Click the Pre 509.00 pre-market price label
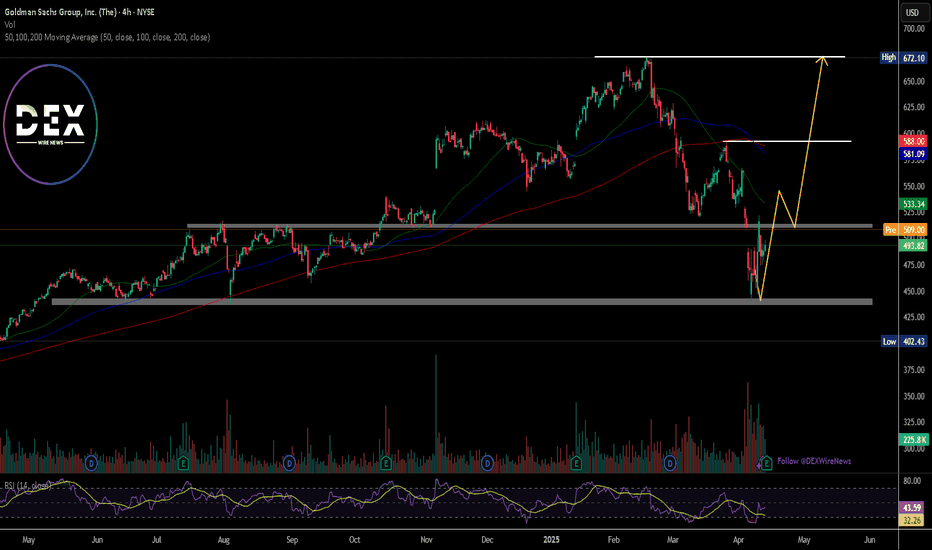Viewport: 932px width, 550px height. pyautogui.click(x=905, y=230)
